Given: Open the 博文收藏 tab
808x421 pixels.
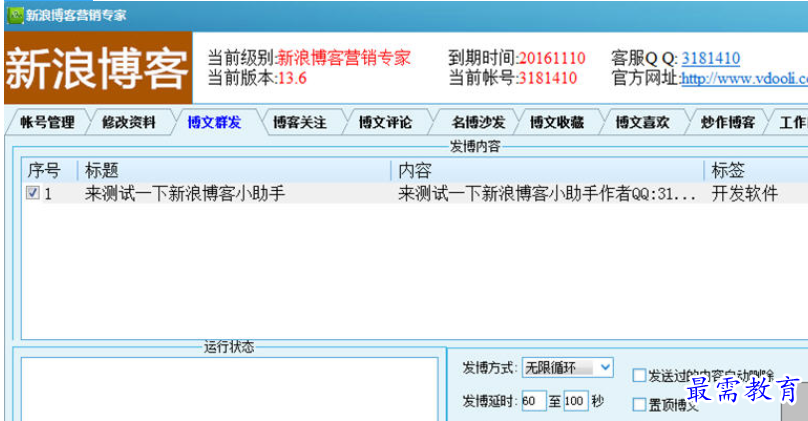Looking at the screenshot, I should pos(557,122).
